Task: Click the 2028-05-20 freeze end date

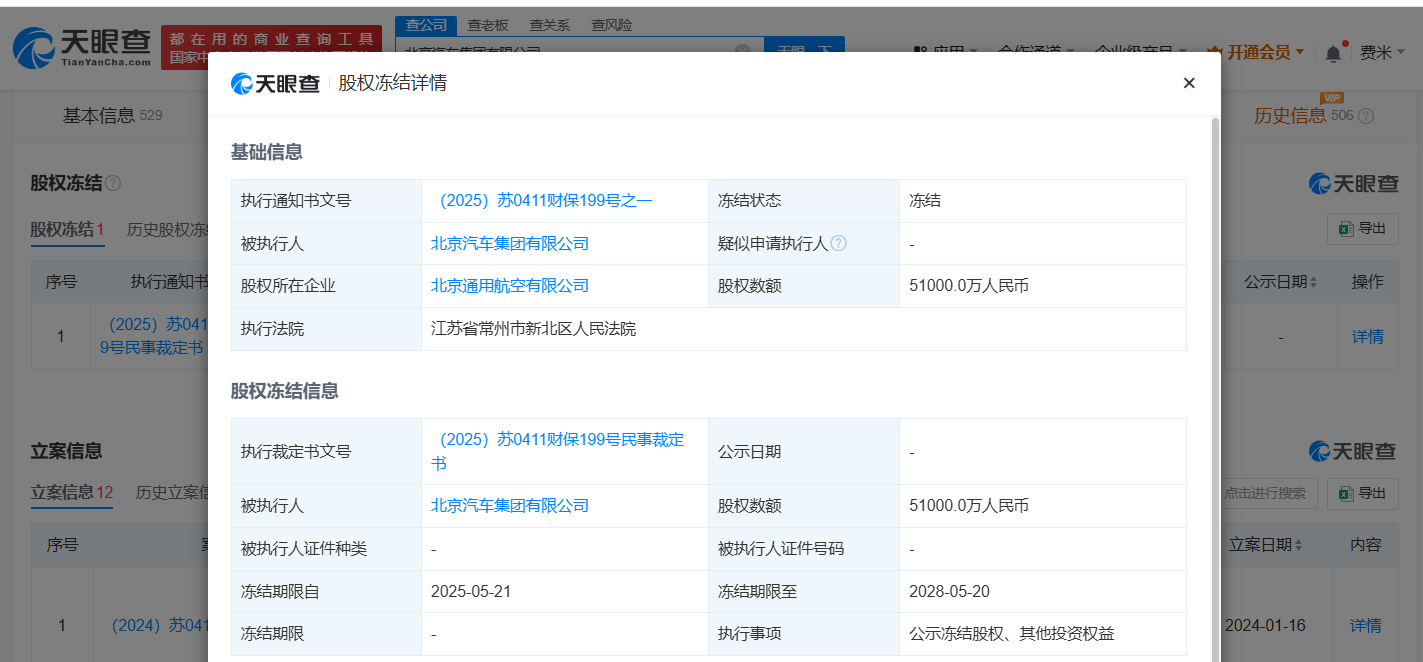Action: tap(950, 592)
